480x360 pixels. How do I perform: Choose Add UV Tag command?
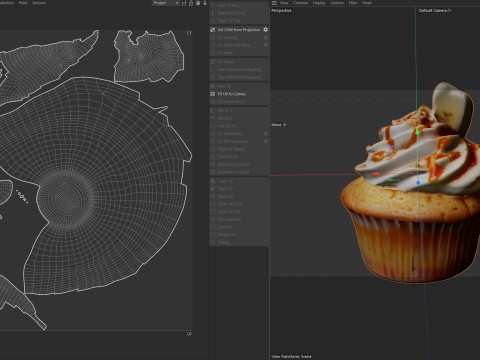coord(228,6)
